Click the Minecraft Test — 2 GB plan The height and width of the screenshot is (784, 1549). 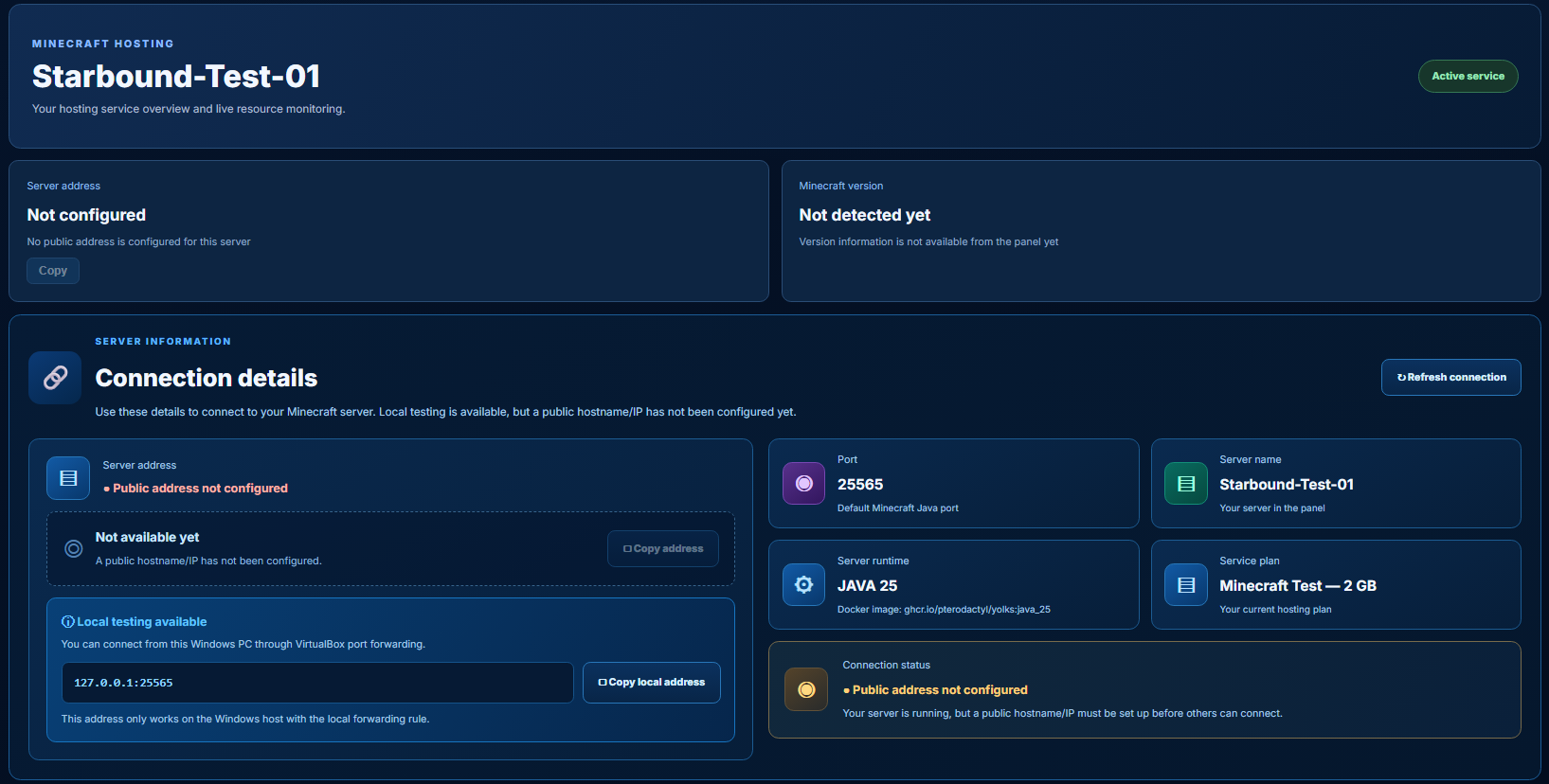(1298, 585)
